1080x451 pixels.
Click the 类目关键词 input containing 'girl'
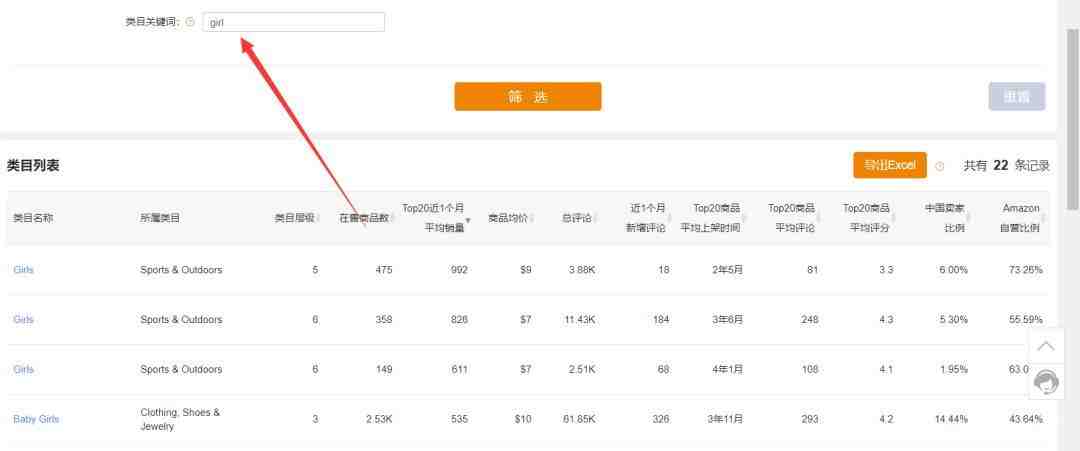(293, 22)
